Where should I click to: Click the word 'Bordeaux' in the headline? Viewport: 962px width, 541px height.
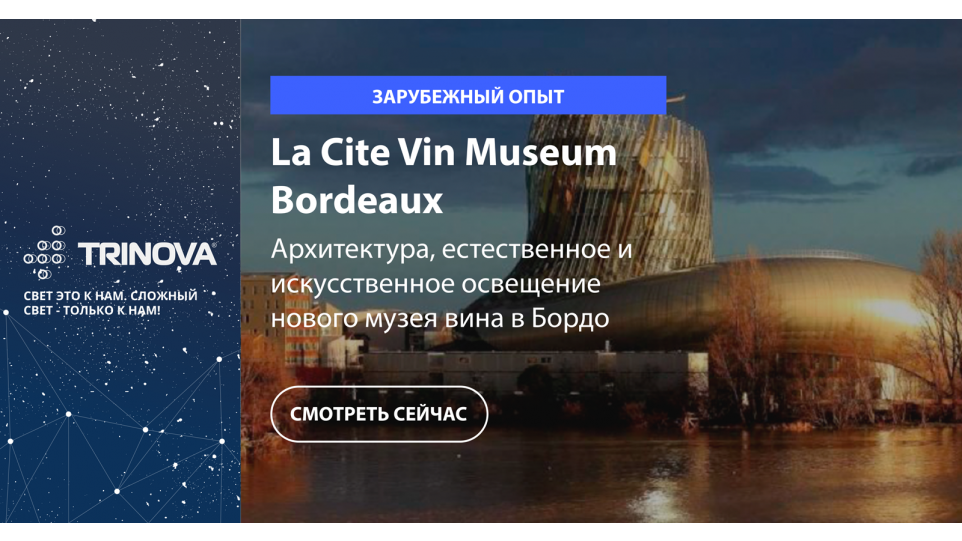point(356,199)
